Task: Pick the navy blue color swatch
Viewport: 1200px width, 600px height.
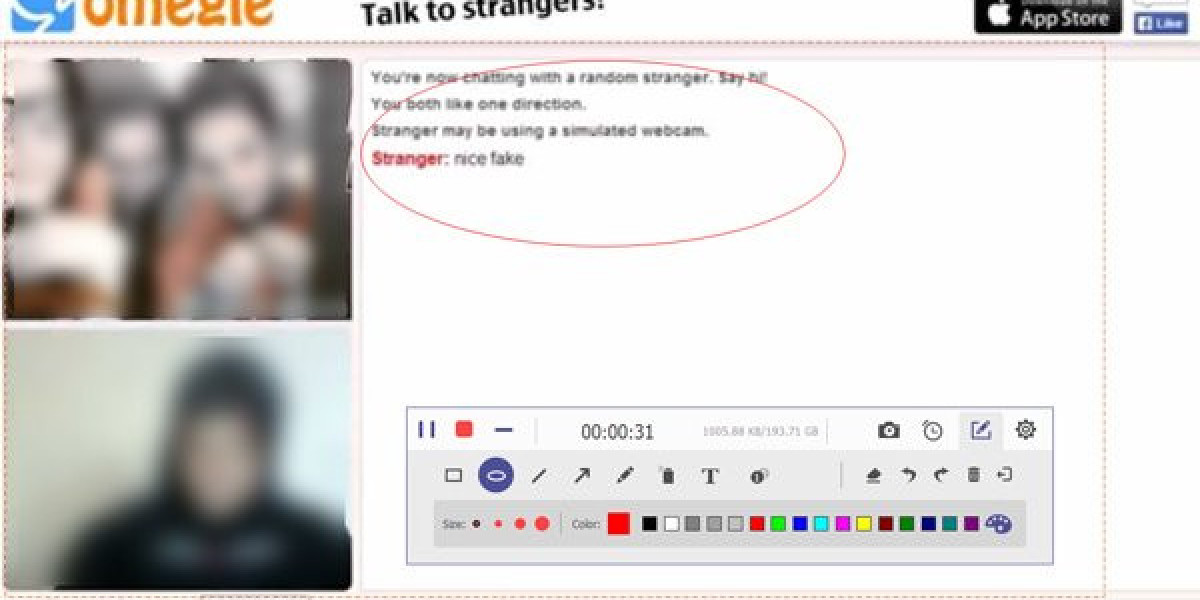Action: [928, 523]
